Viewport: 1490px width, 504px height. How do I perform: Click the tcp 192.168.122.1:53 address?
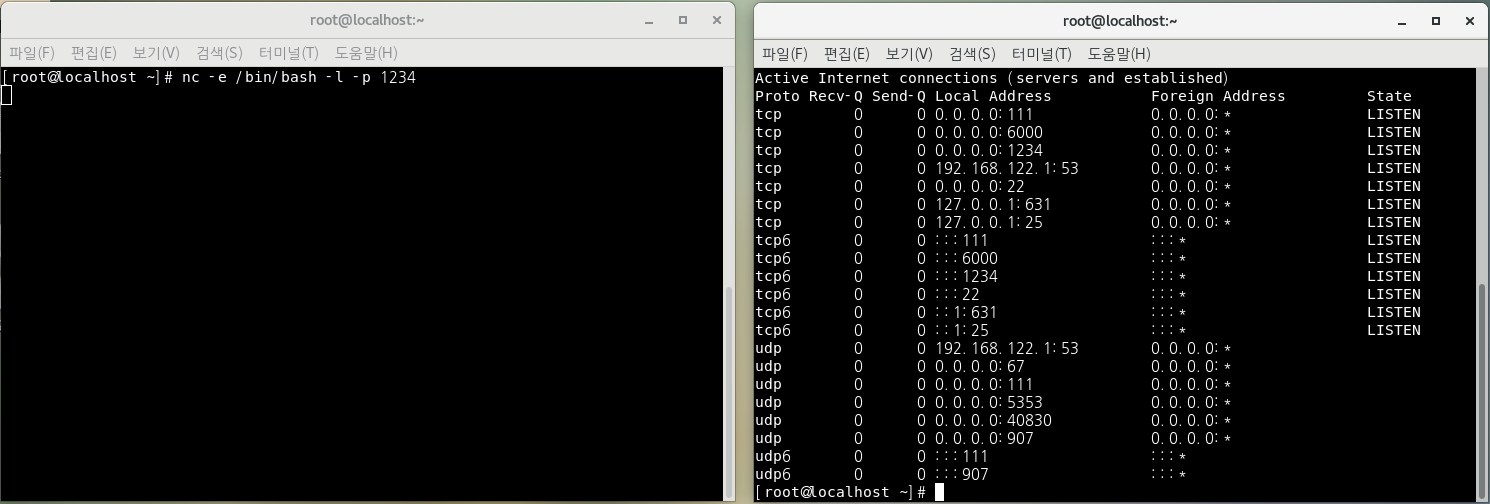click(1007, 168)
